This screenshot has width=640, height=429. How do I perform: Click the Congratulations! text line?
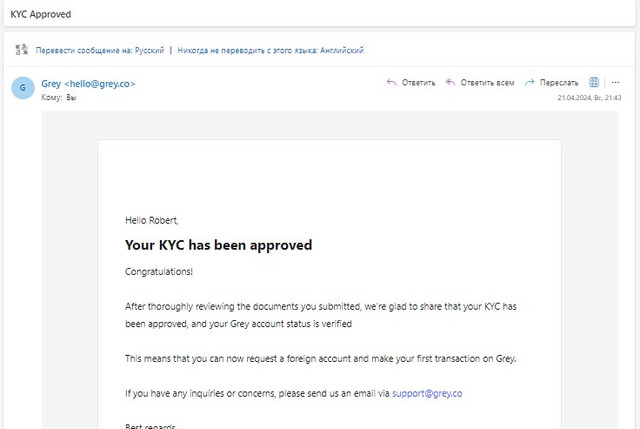(x=159, y=272)
